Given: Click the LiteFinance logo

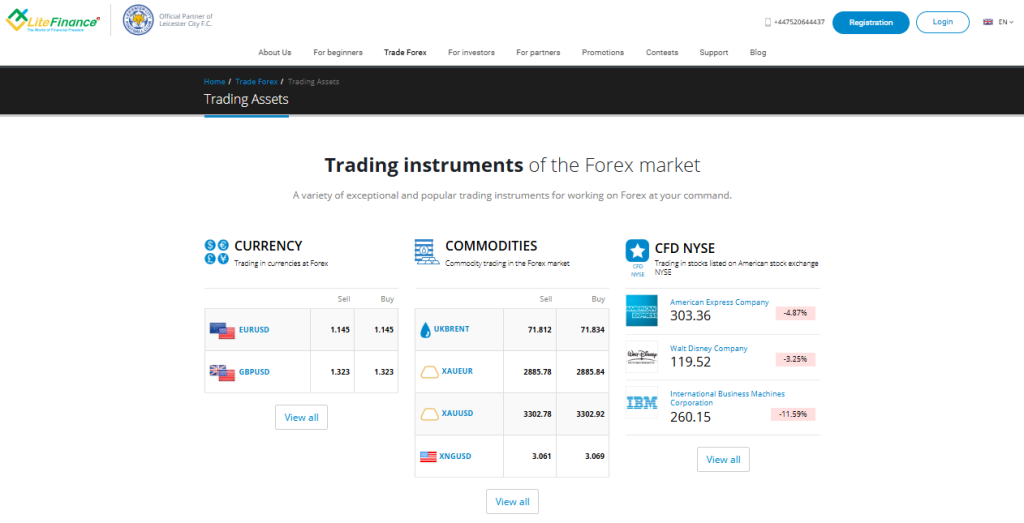Looking at the screenshot, I should 52,20.
